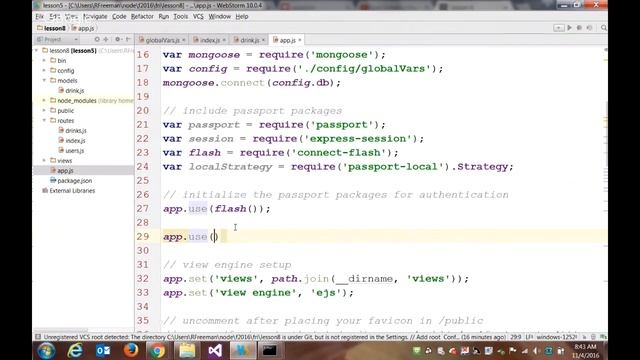Open the Refactor menu
The image size is (640, 360).
tap(142, 17)
